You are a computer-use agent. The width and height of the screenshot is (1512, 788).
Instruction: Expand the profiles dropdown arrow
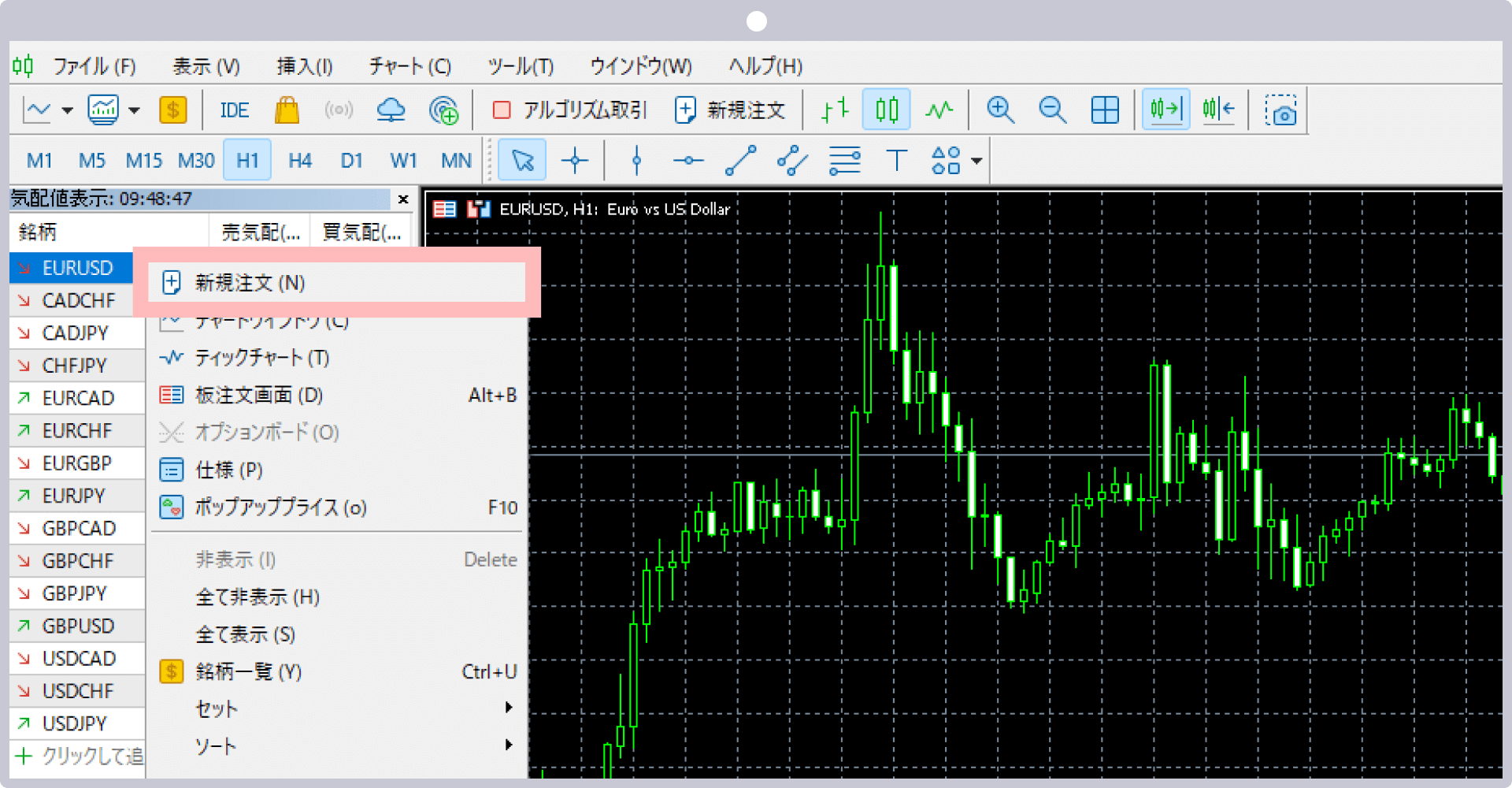click(135, 110)
